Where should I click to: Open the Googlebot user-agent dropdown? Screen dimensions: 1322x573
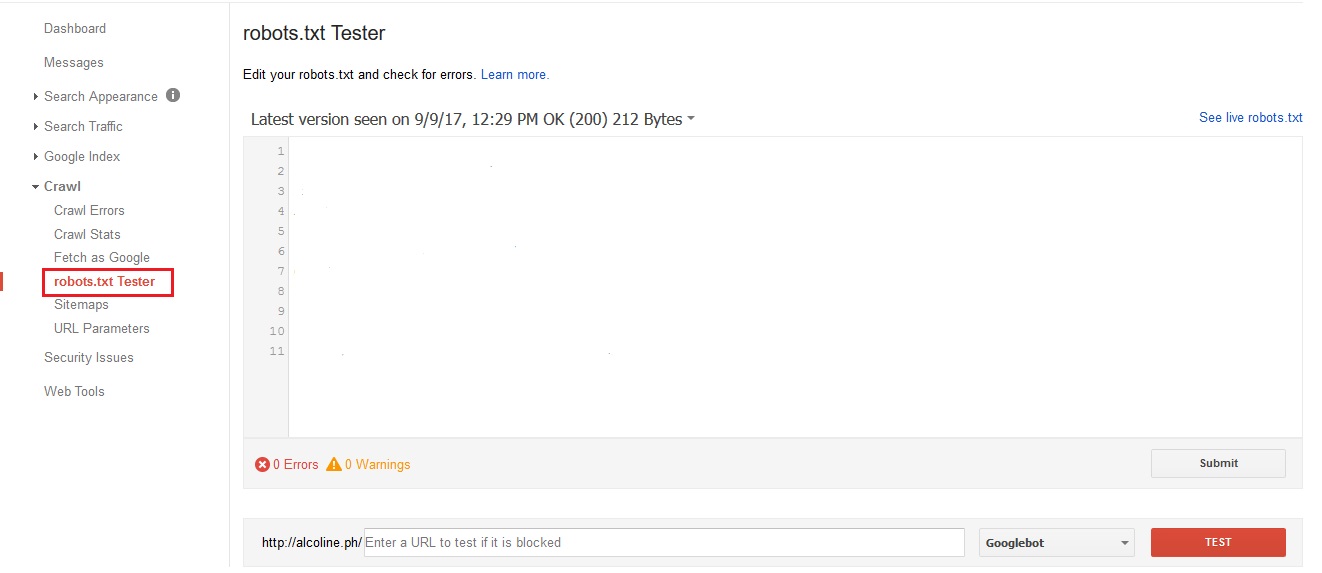point(1057,543)
